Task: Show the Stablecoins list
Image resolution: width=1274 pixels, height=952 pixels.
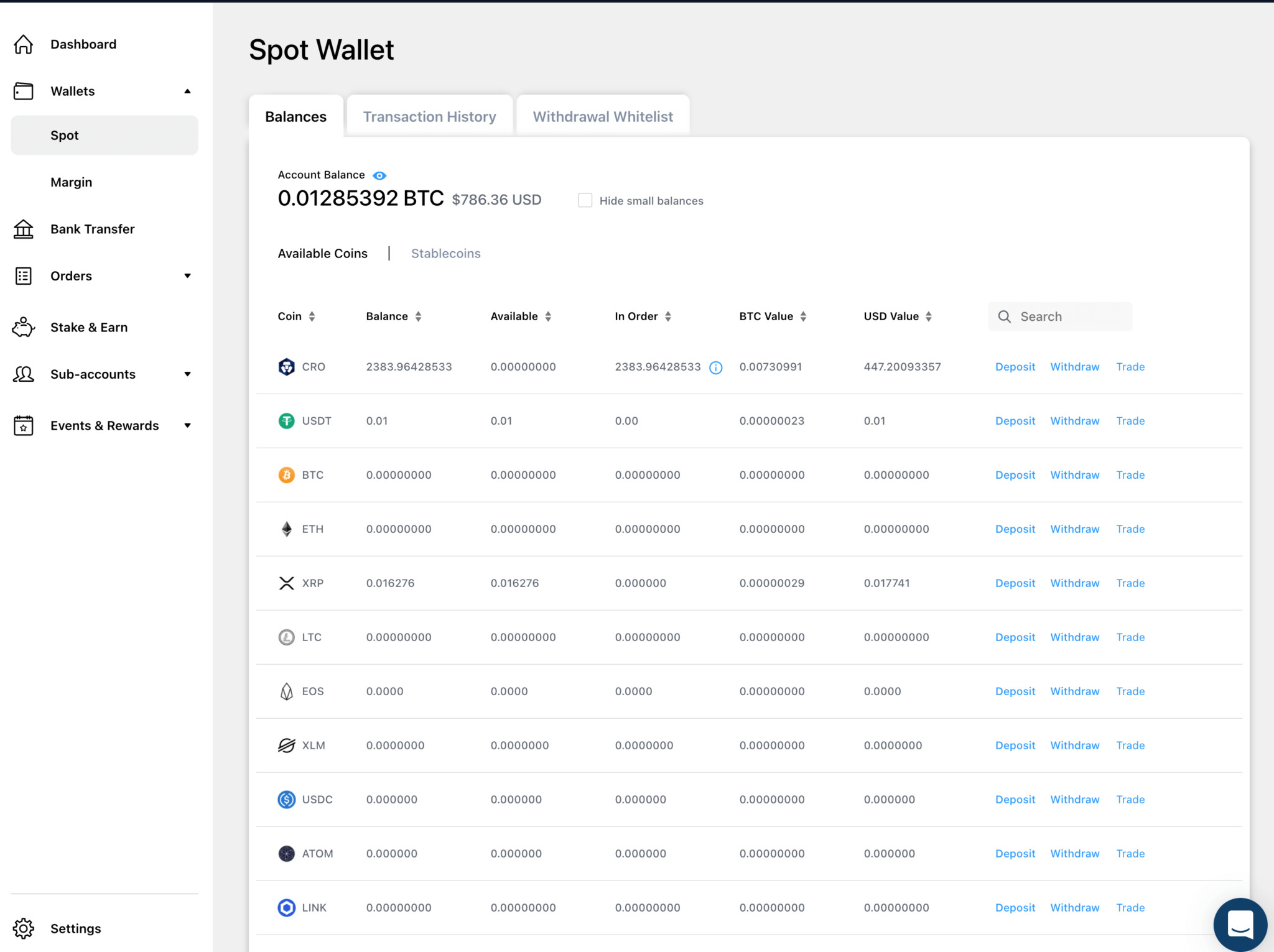Action: point(445,254)
